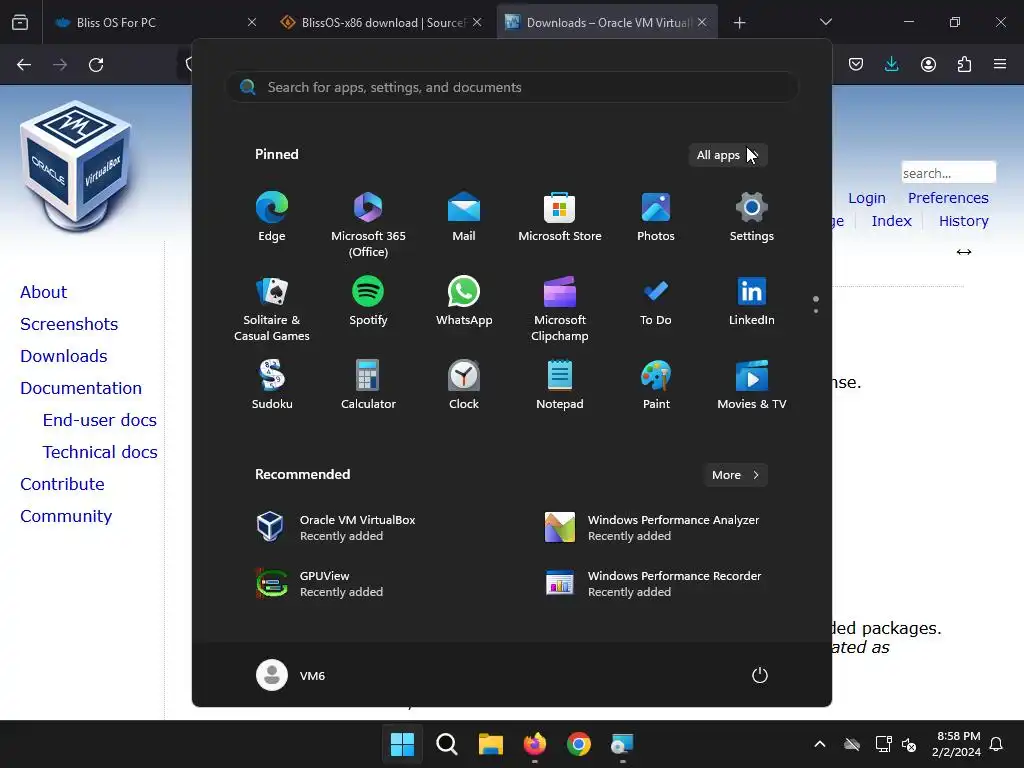
Task: Launch the Sudoku game
Action: point(272,384)
